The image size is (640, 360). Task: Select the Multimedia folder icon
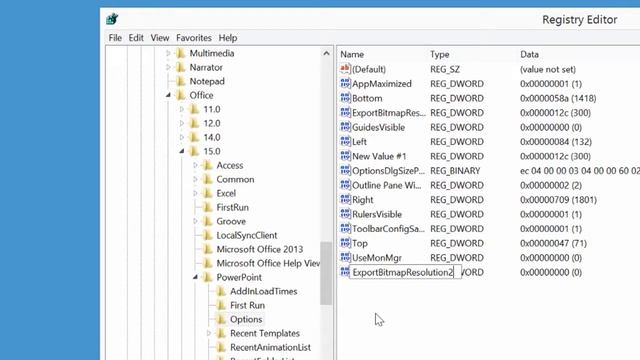coord(180,53)
